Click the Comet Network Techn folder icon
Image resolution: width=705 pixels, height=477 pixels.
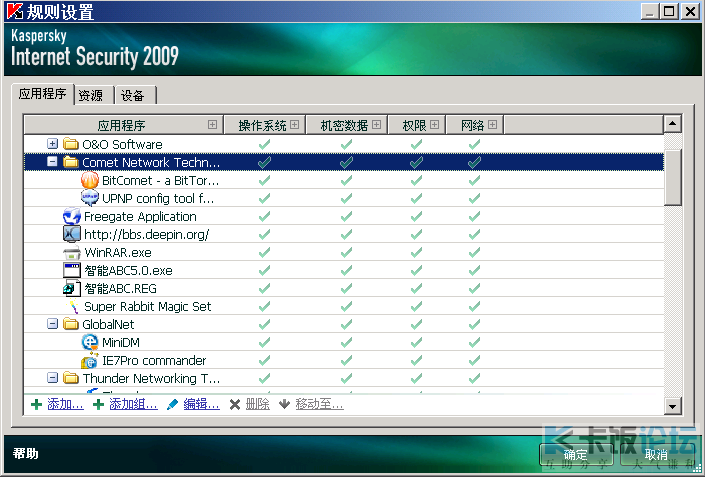click(x=71, y=162)
